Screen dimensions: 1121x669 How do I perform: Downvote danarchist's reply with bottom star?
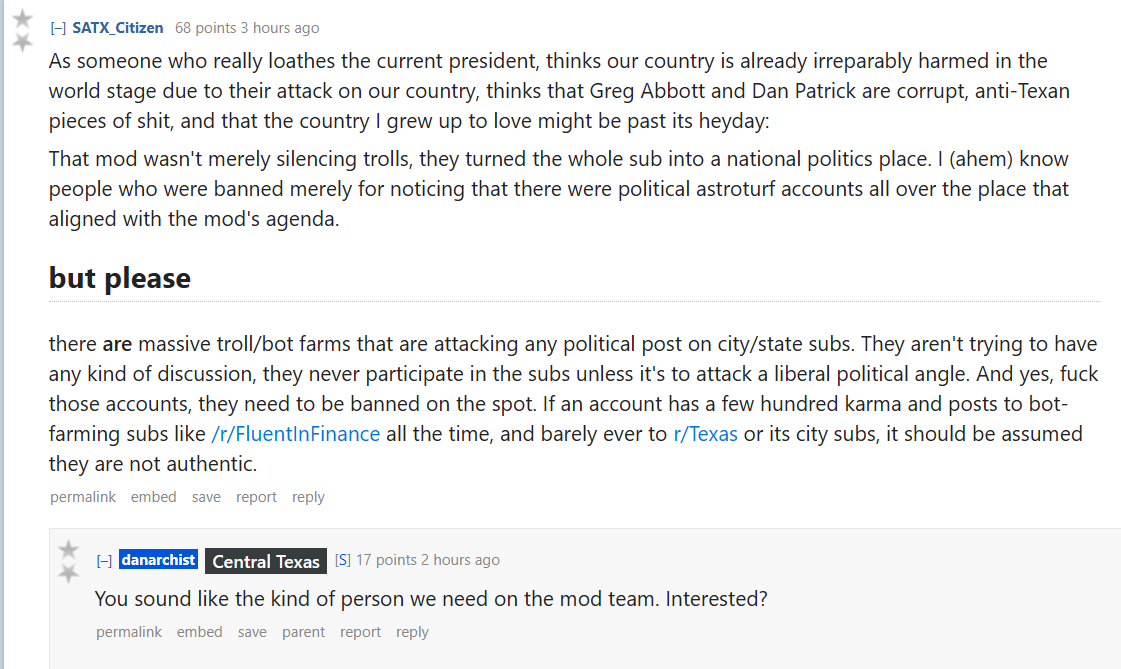(x=69, y=573)
